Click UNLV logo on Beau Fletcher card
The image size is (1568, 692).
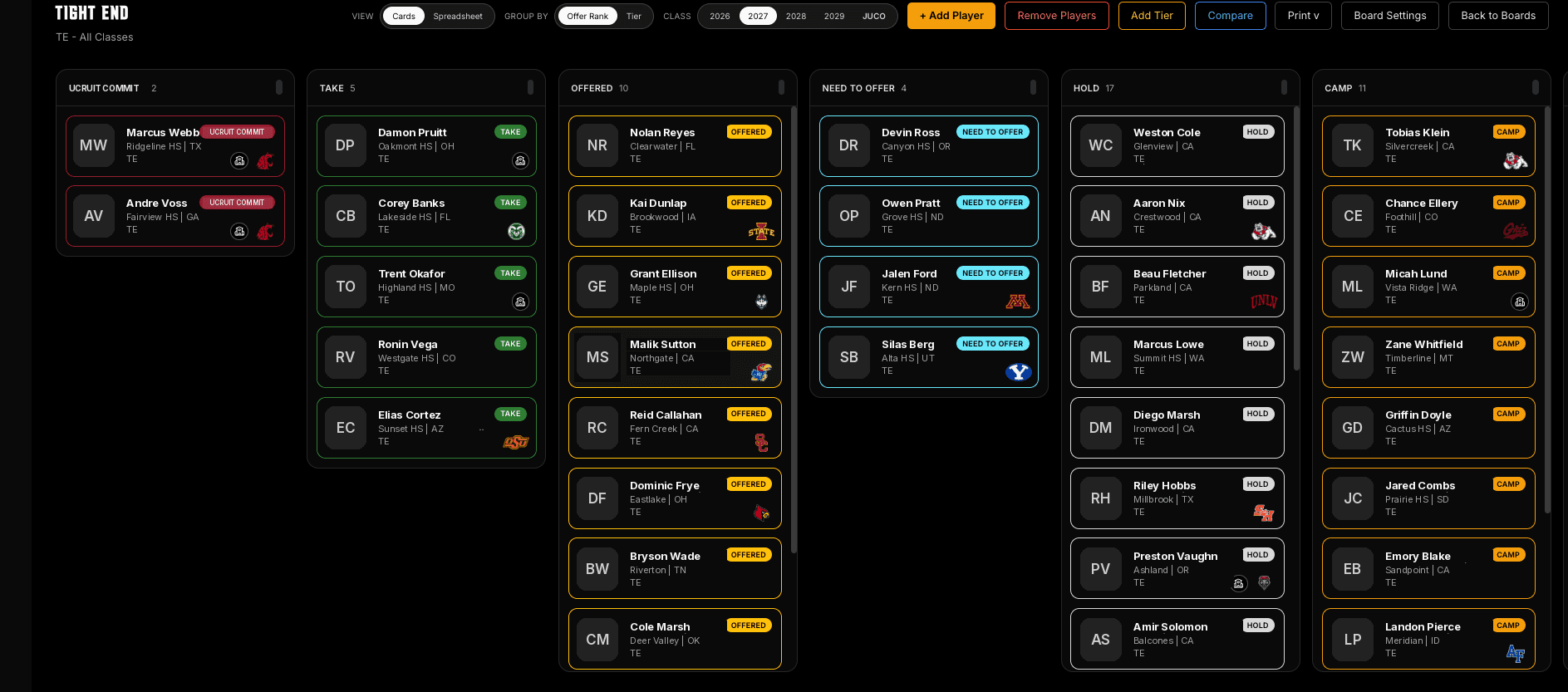[x=1264, y=302]
